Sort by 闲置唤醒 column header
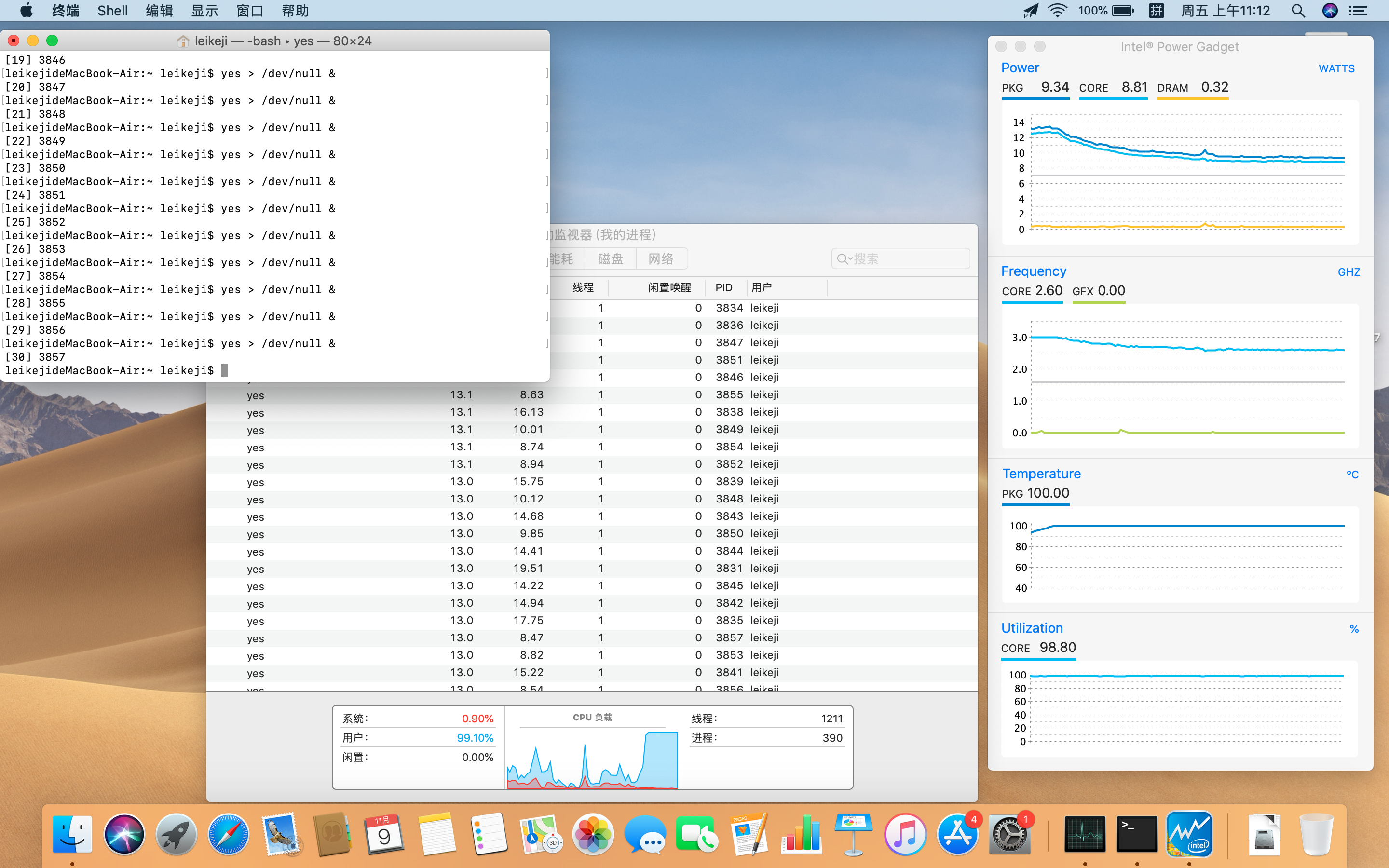This screenshot has height=868, width=1389. pyautogui.click(x=669, y=287)
